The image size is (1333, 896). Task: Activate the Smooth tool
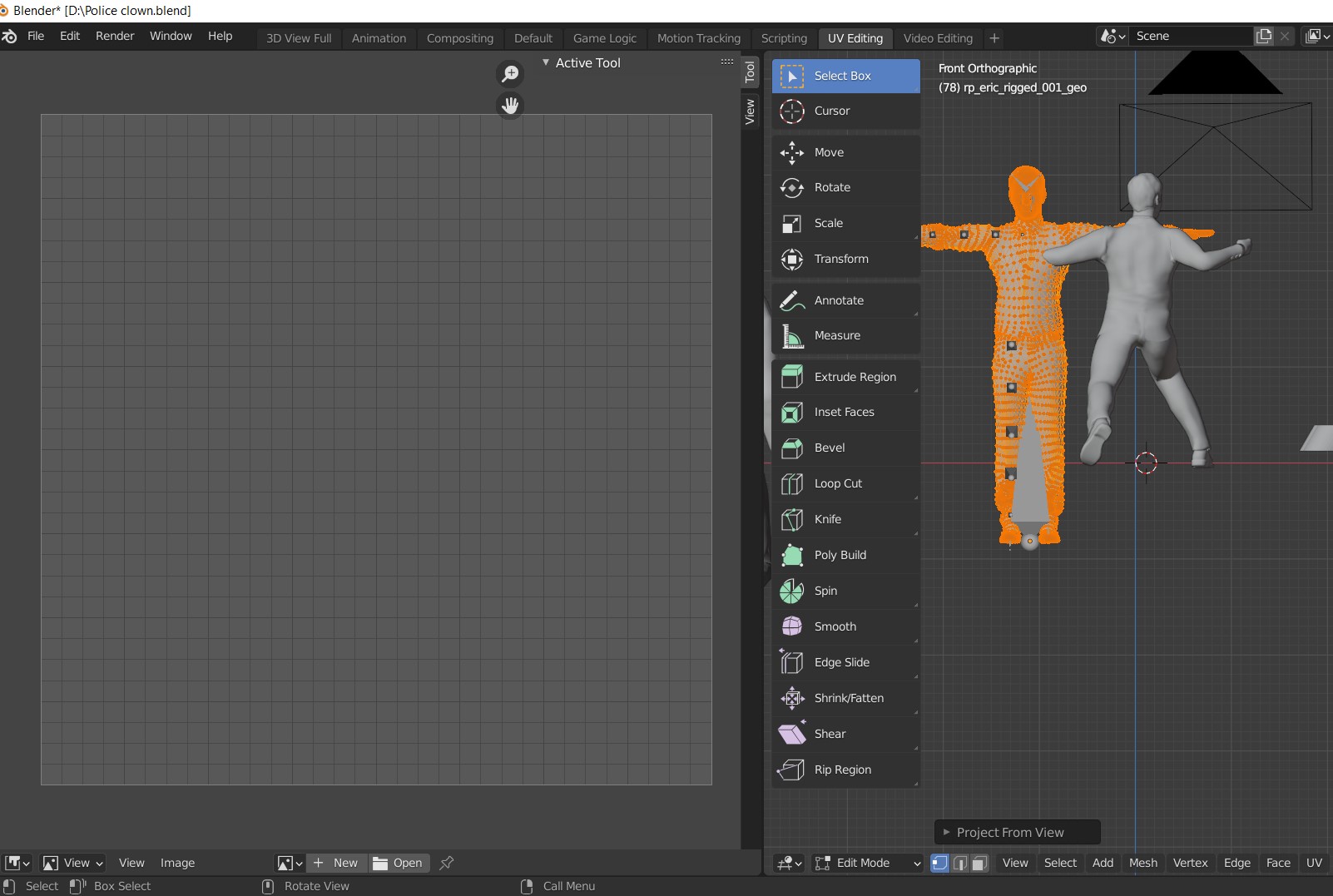(x=845, y=626)
